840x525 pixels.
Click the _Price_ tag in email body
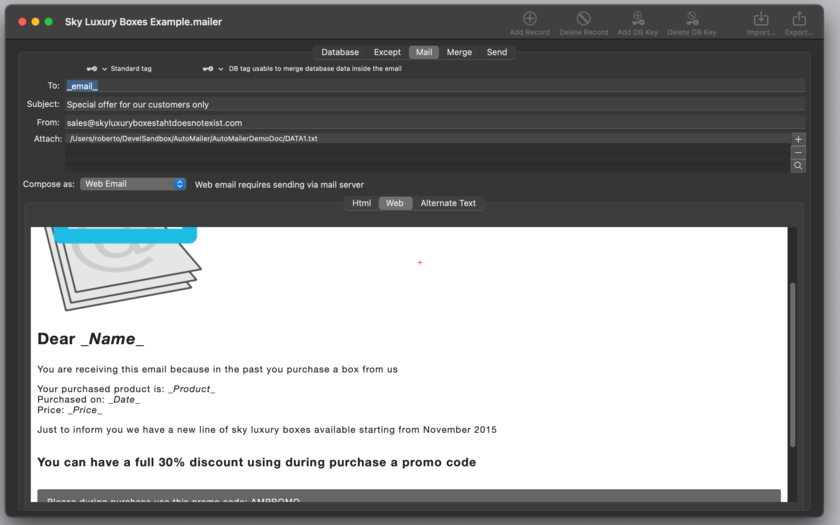click(x=85, y=410)
